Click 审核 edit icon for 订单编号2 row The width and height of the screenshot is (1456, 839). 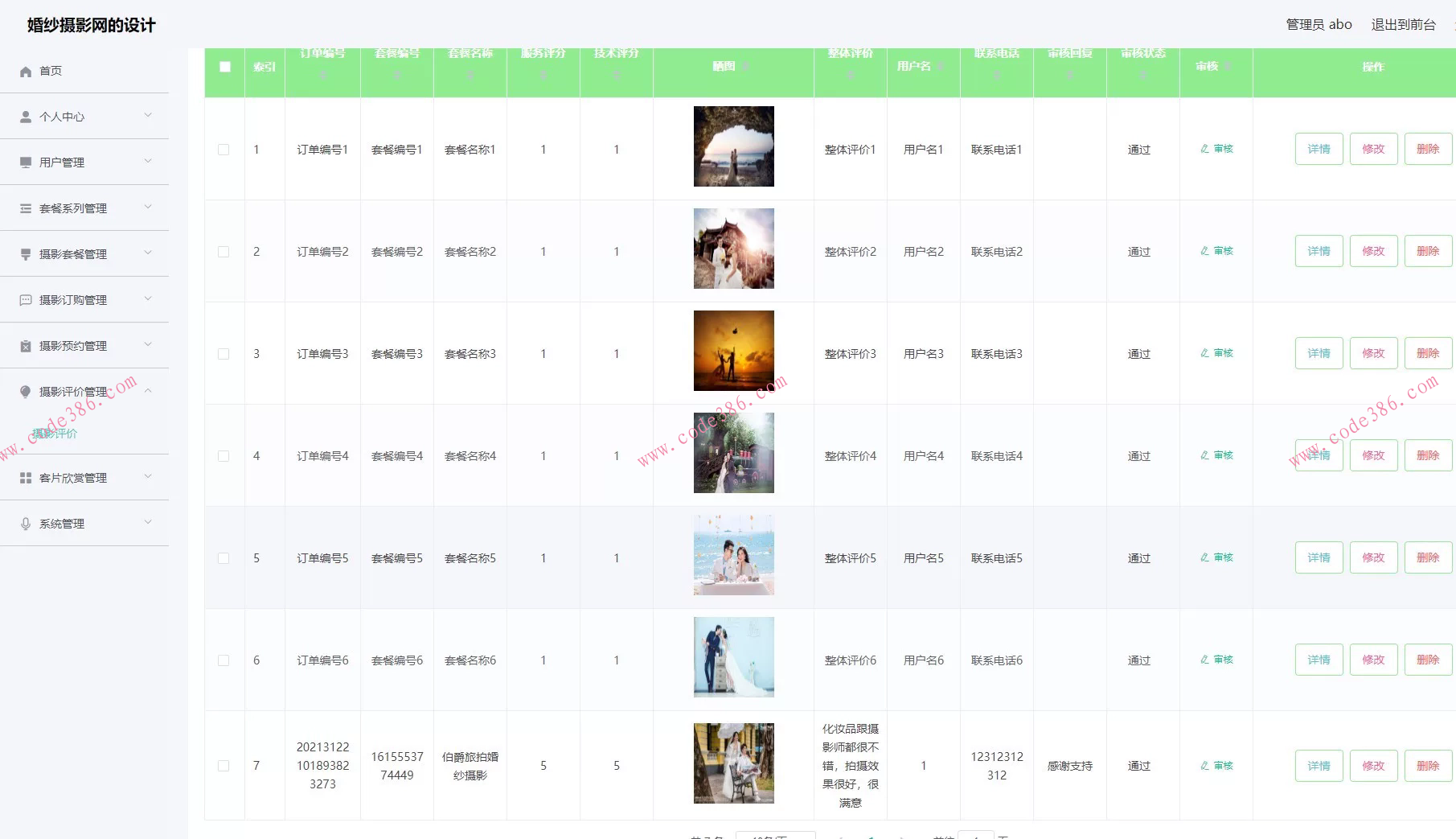1204,251
